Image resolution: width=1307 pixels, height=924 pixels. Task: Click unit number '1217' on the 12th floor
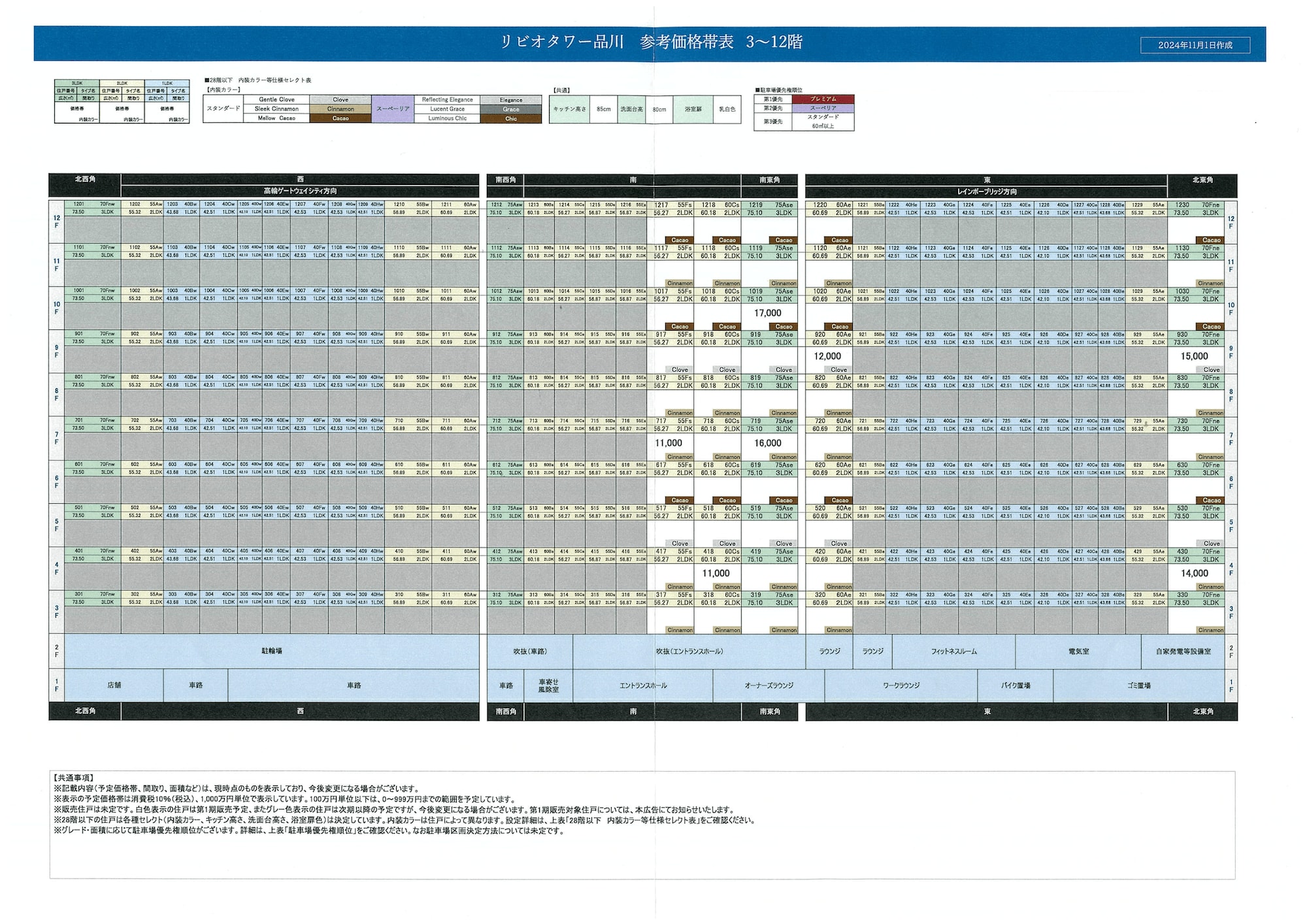coord(661,205)
